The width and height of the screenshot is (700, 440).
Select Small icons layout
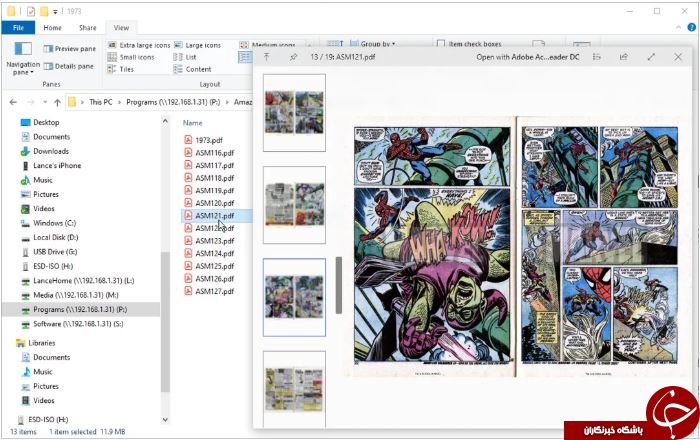pos(131,57)
